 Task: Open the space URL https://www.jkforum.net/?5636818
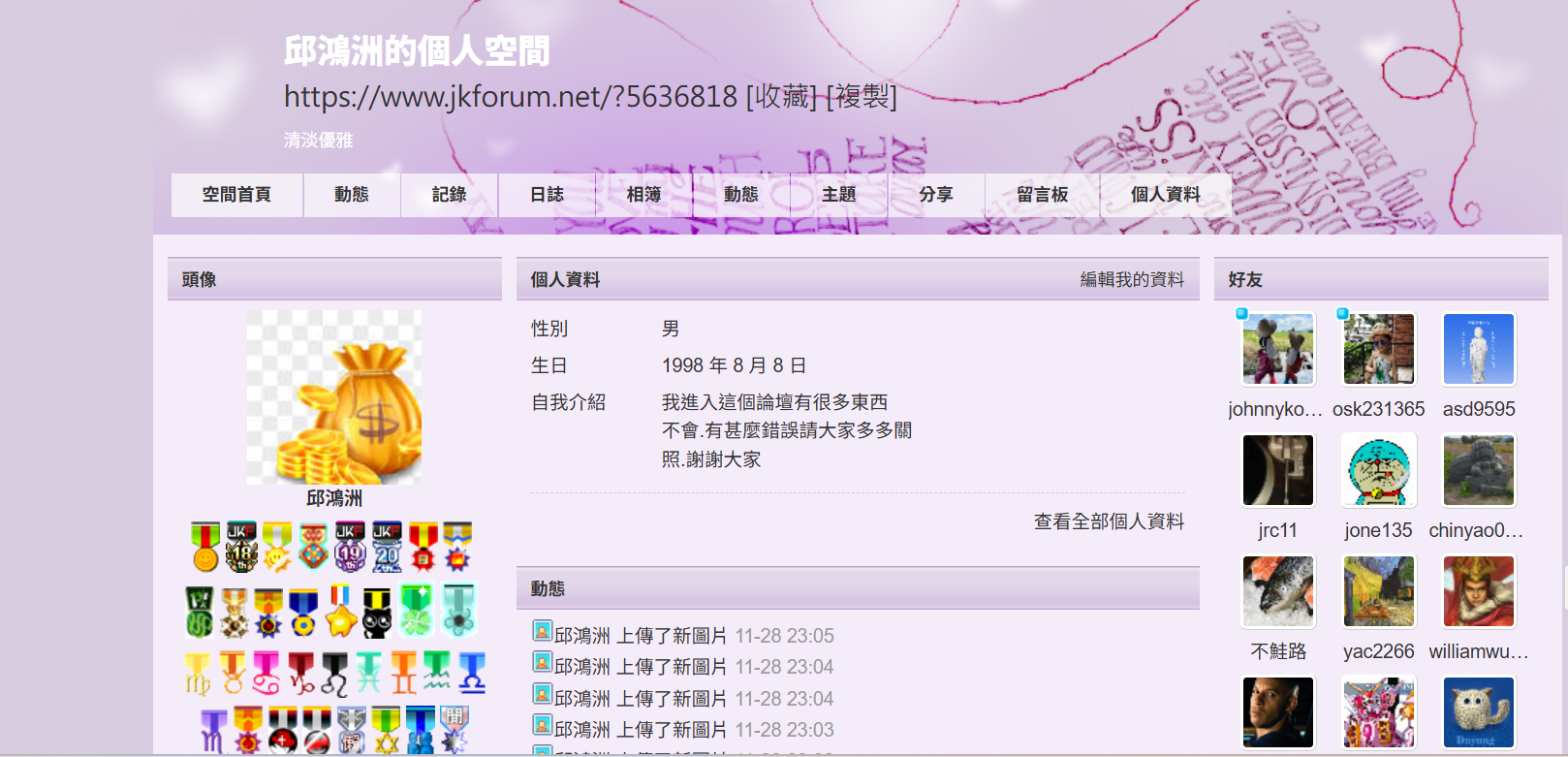coord(511,96)
